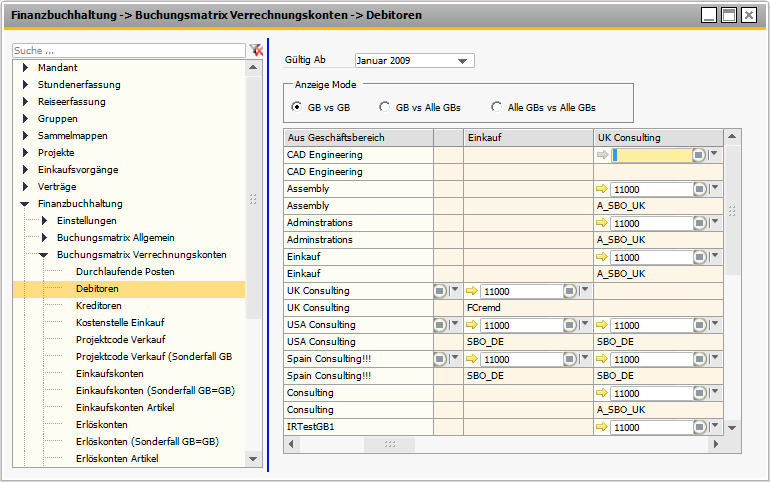This screenshot has width=770, height=482.
Task: Click the round chooser icon in Adminstrations row
Action: [699, 223]
